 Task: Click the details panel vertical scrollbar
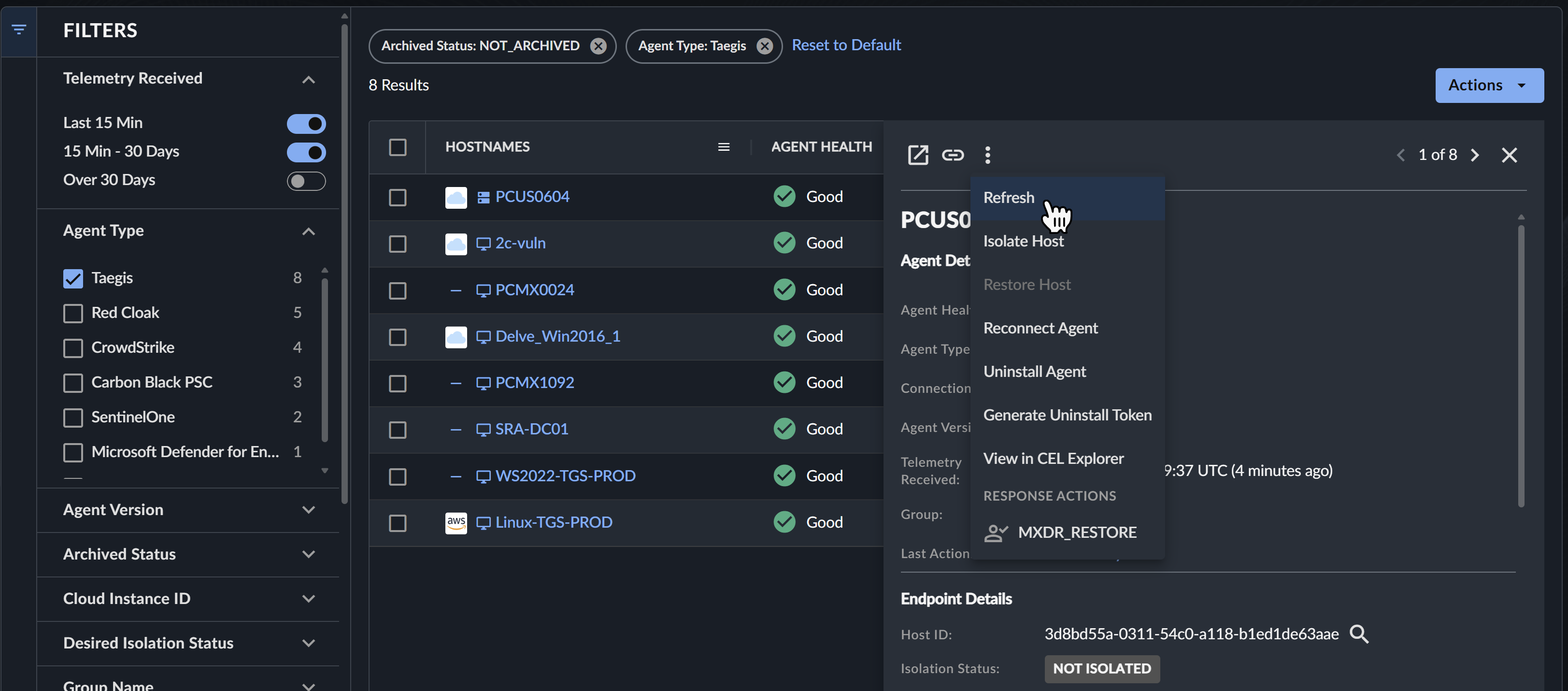(1521, 365)
